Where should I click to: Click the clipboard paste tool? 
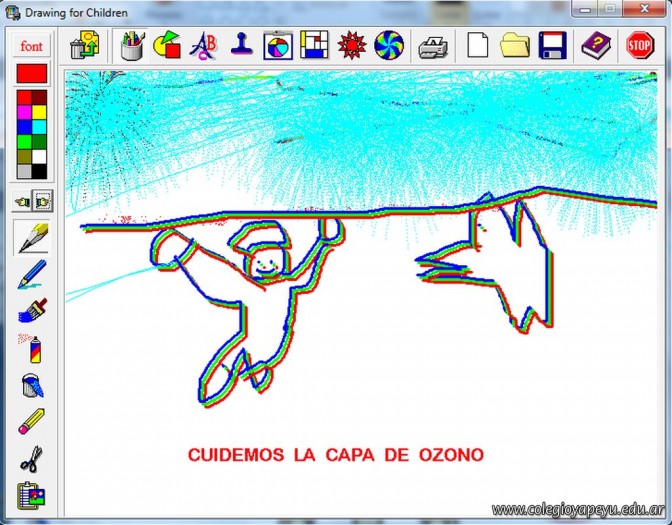click(31, 495)
